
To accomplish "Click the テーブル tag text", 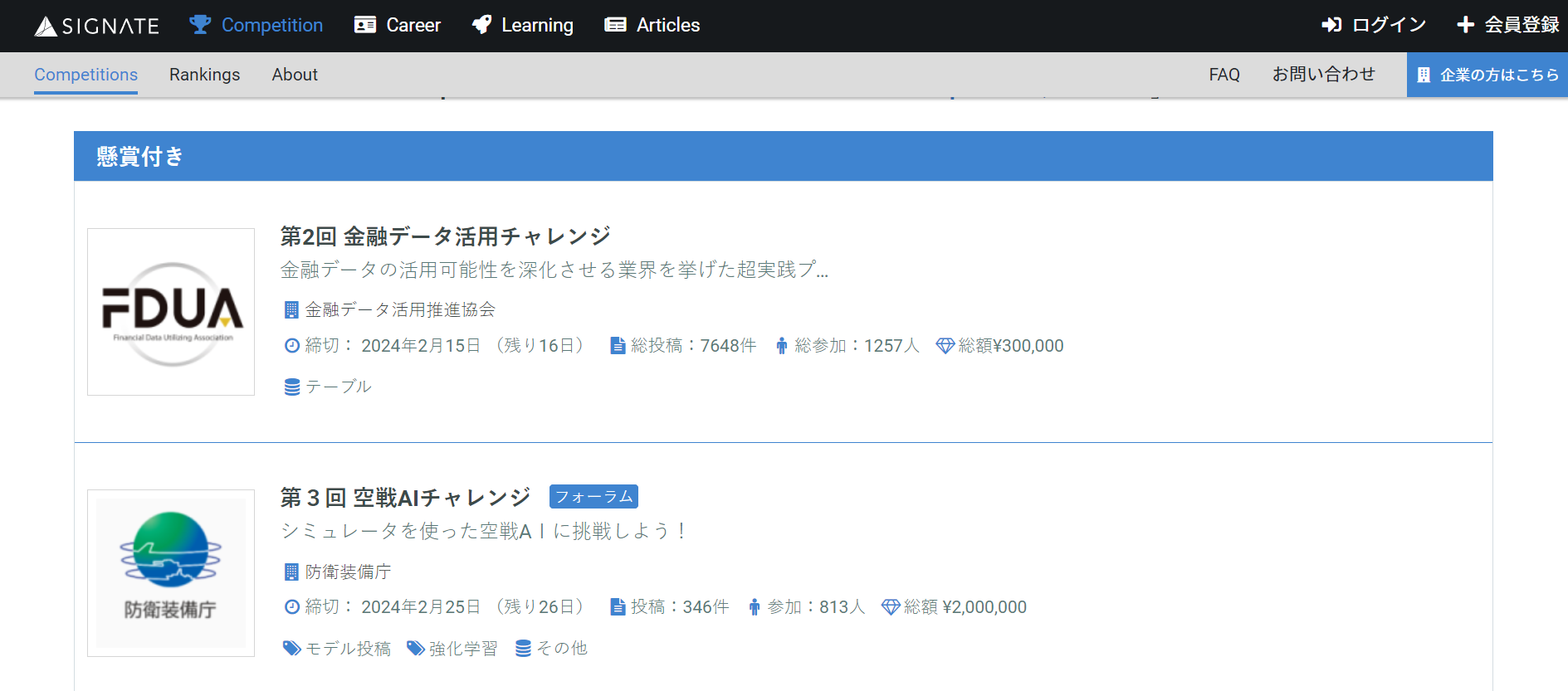I will tap(339, 387).
